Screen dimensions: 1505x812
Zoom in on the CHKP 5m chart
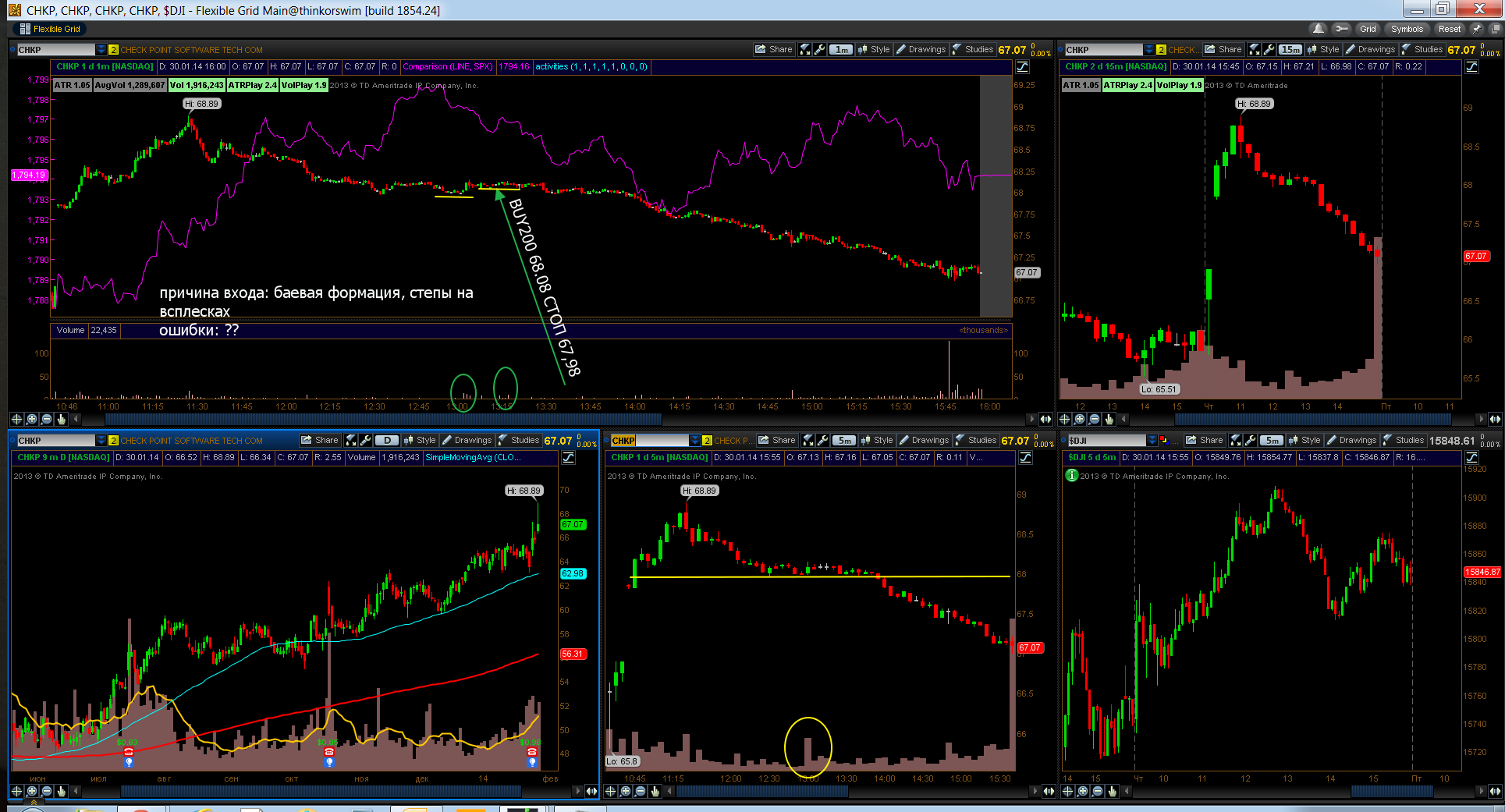click(626, 791)
